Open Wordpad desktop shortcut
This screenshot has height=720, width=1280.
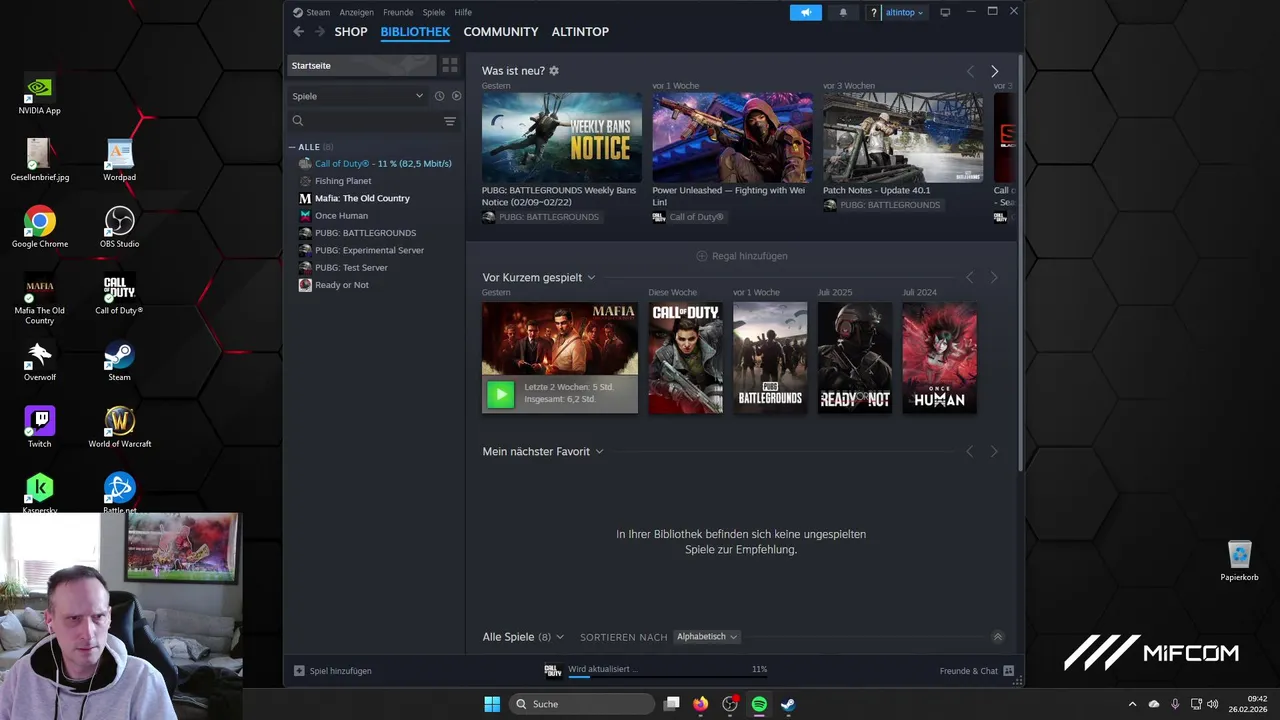point(119,160)
